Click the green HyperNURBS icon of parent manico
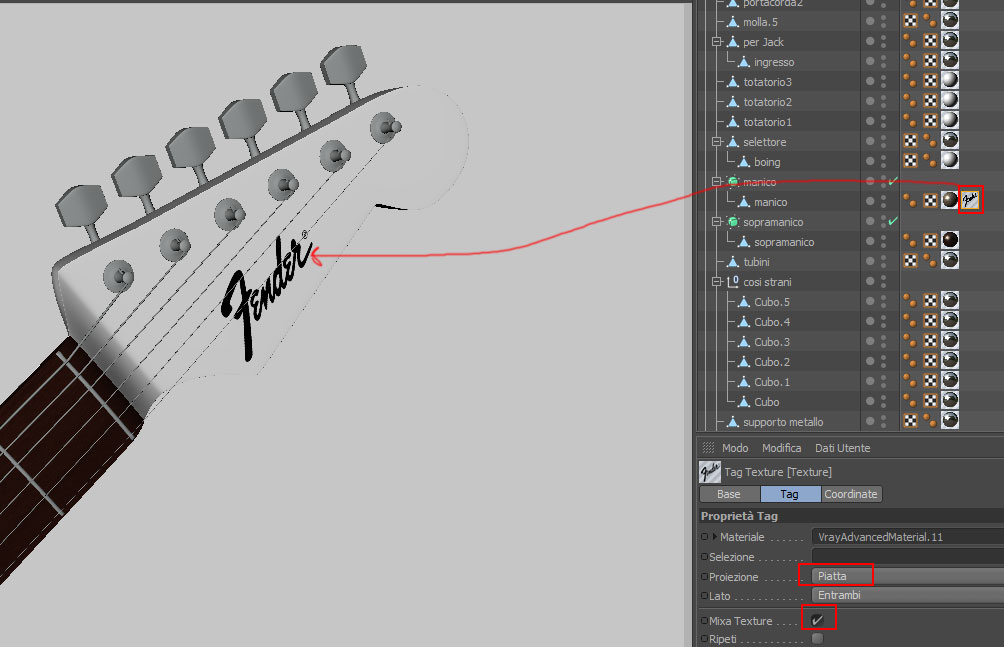The height and width of the screenshot is (647, 1004). tap(733, 182)
